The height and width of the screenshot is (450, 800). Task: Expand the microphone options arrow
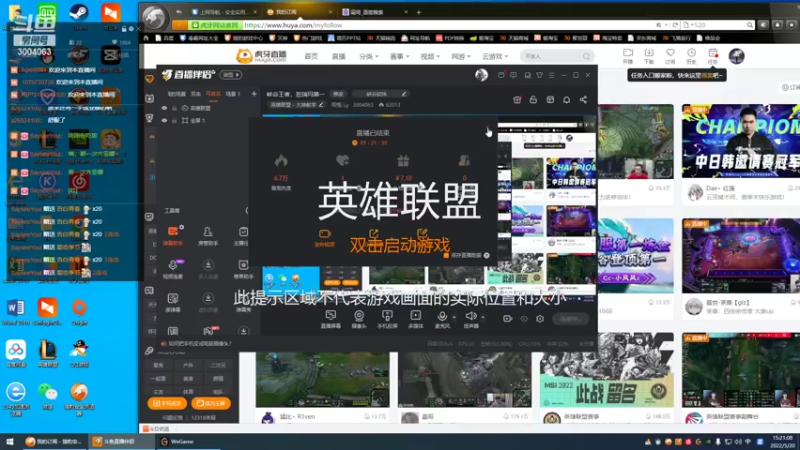pyautogui.click(x=454, y=317)
